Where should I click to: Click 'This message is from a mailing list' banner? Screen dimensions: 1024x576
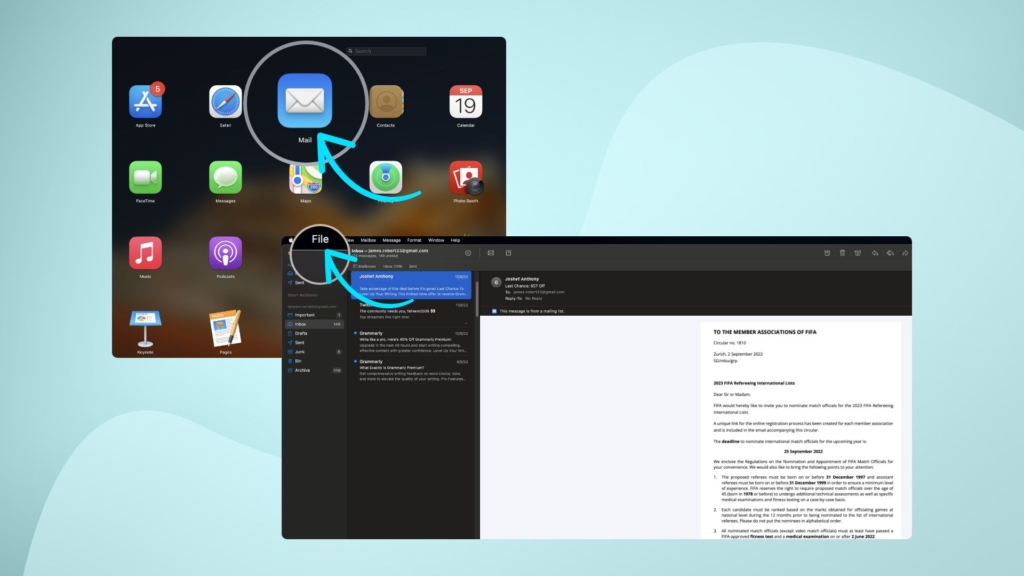tap(529, 312)
